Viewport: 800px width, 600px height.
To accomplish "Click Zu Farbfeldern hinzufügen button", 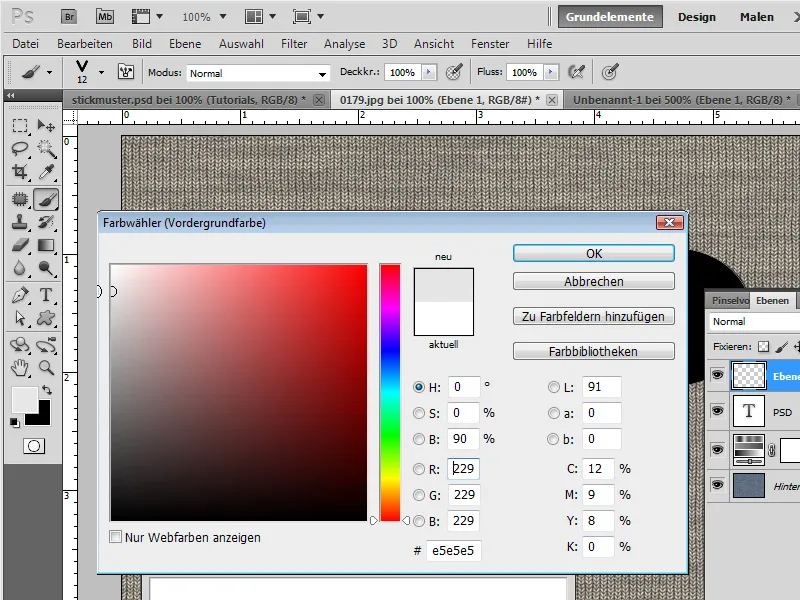I will [594, 316].
